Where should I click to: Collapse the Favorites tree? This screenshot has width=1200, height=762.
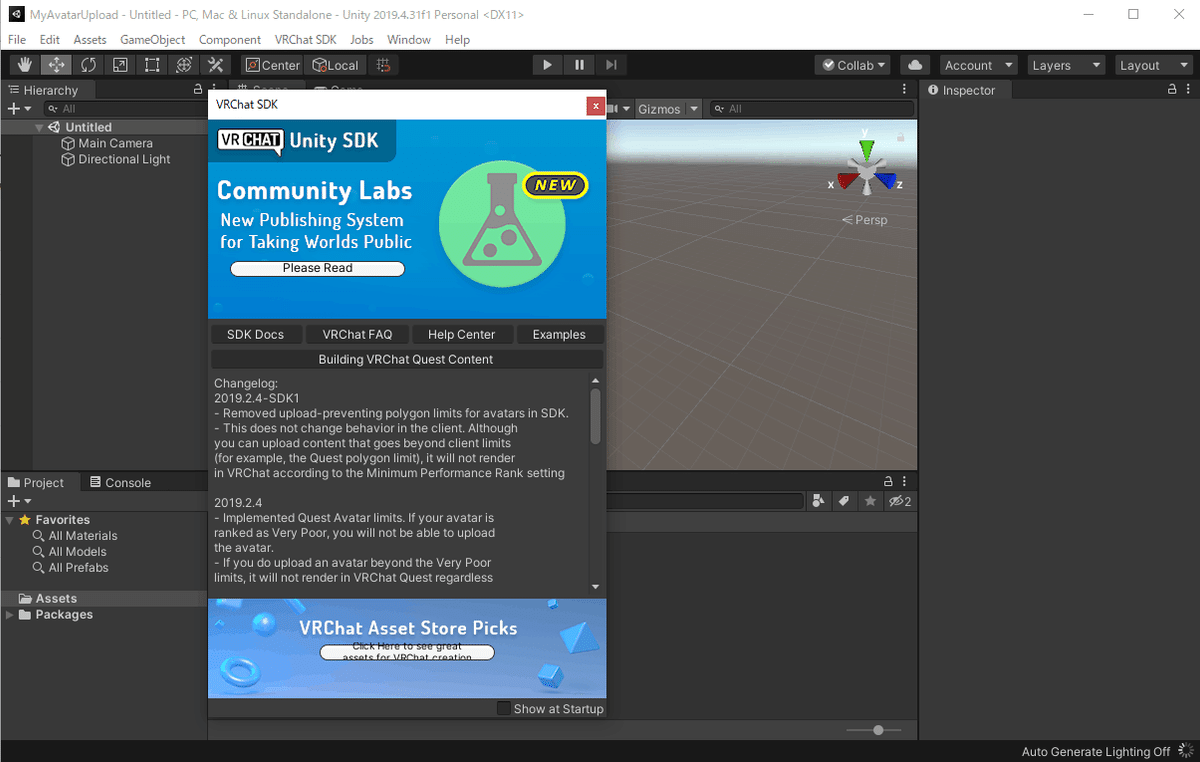(x=9, y=520)
